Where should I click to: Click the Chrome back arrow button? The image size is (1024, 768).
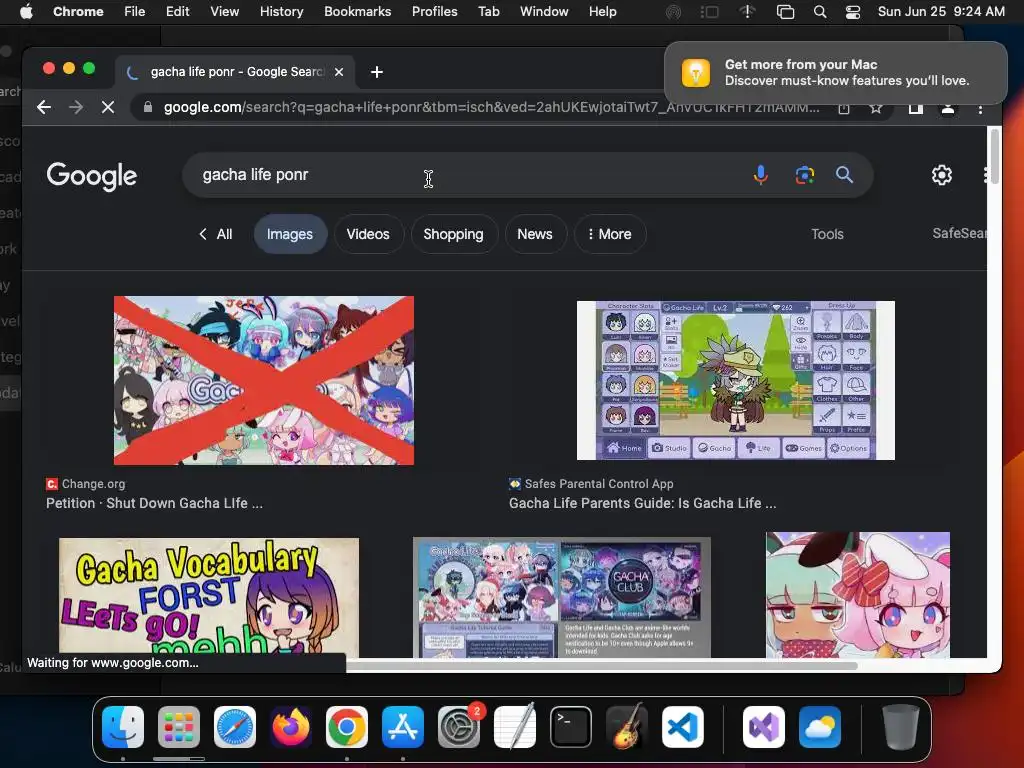click(44, 107)
